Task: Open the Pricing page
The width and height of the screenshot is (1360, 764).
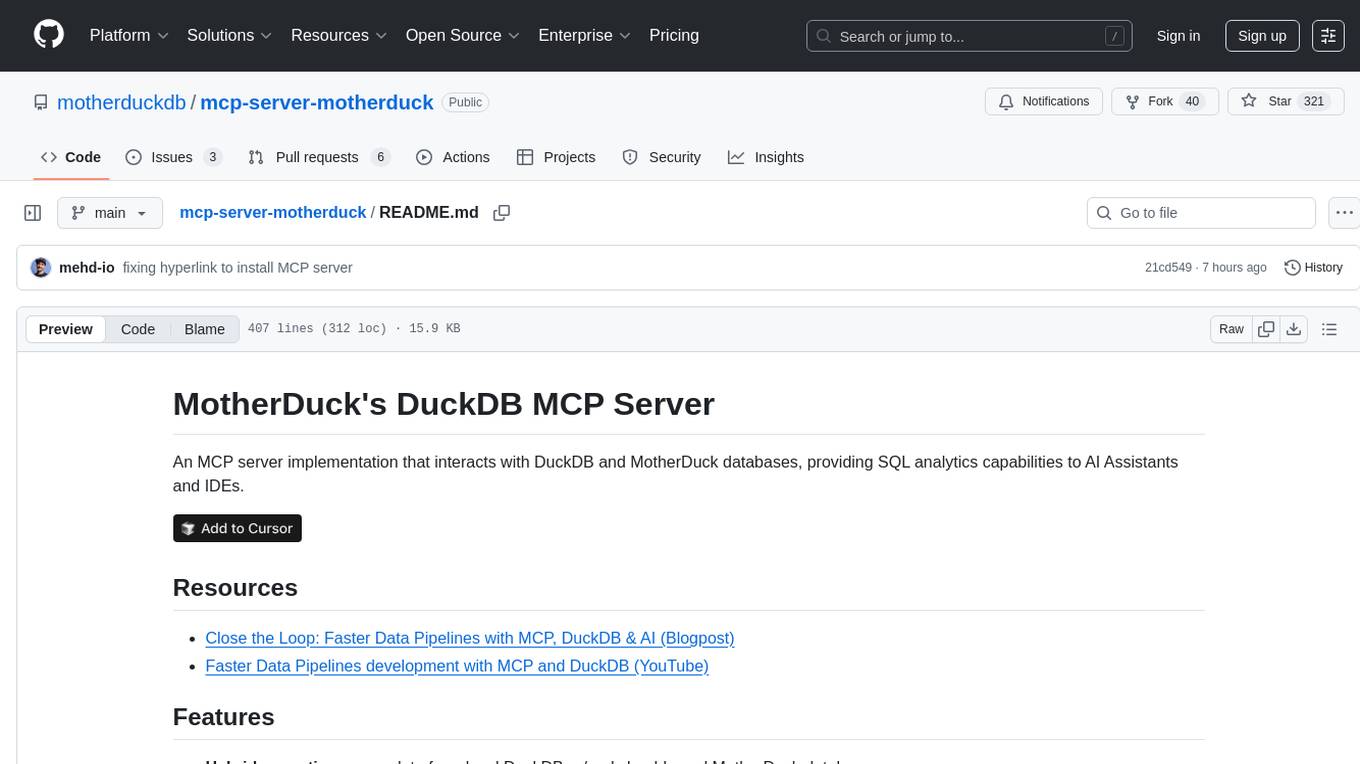Action: point(674,35)
